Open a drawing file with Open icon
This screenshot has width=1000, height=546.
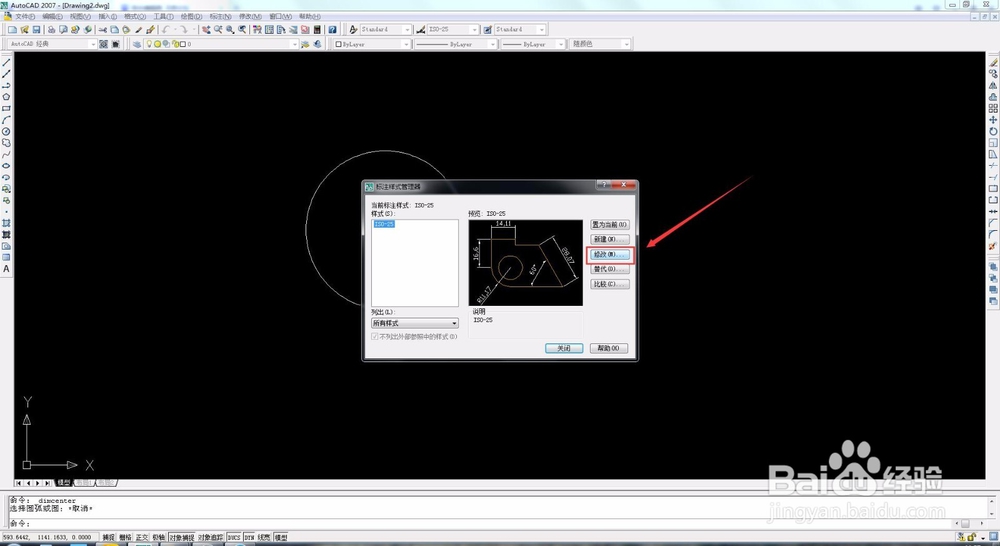[x=25, y=29]
